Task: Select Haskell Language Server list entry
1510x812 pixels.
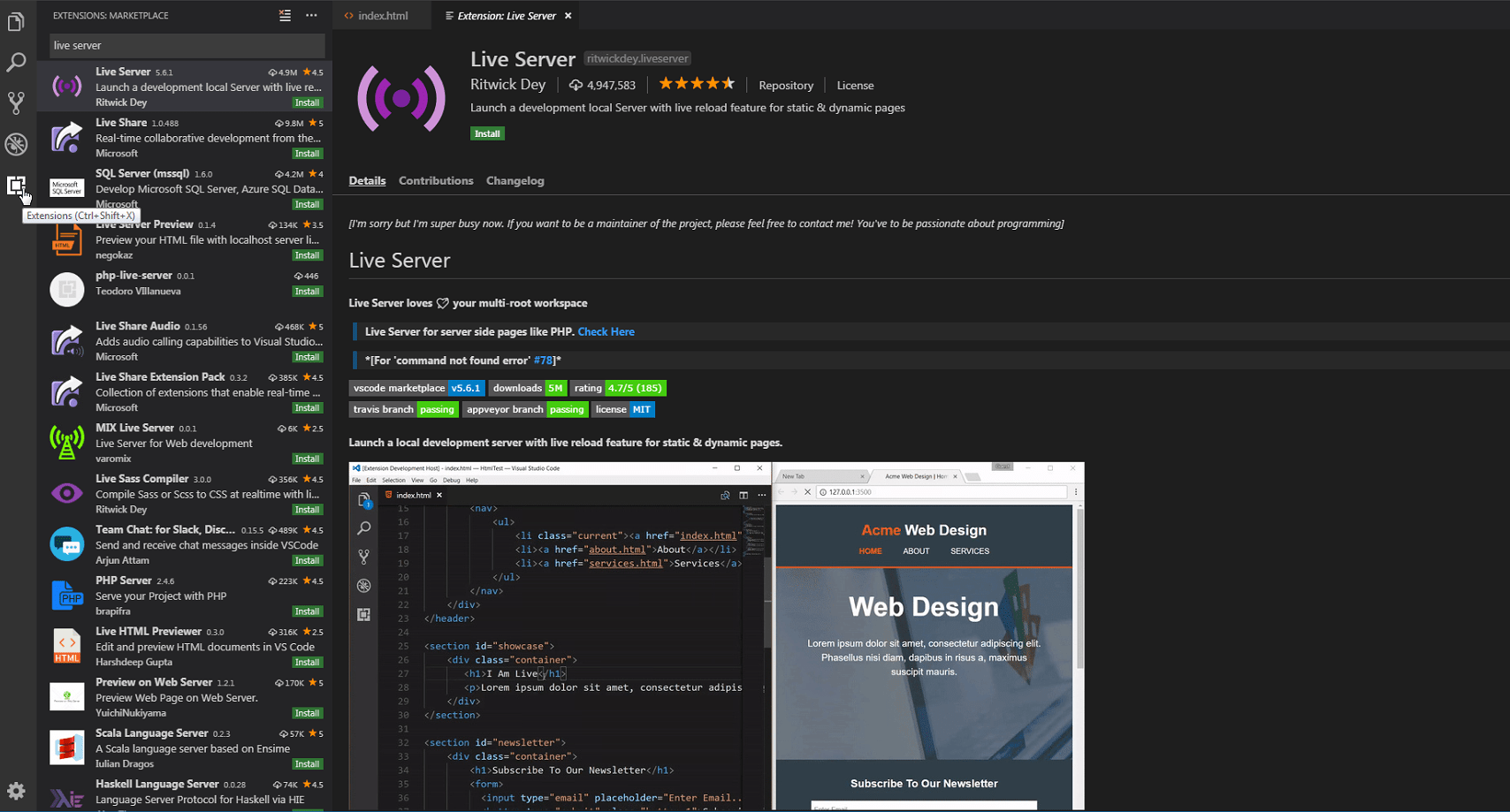Action: [184, 794]
